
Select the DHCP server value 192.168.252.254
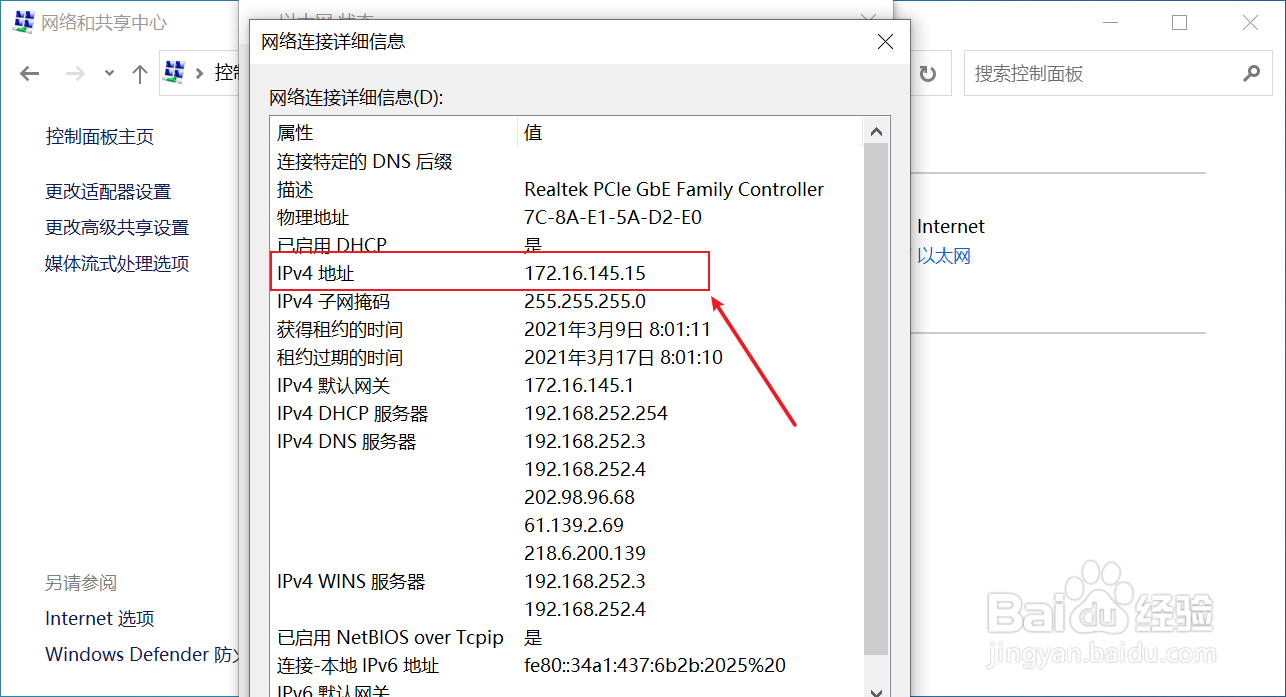tap(596, 413)
